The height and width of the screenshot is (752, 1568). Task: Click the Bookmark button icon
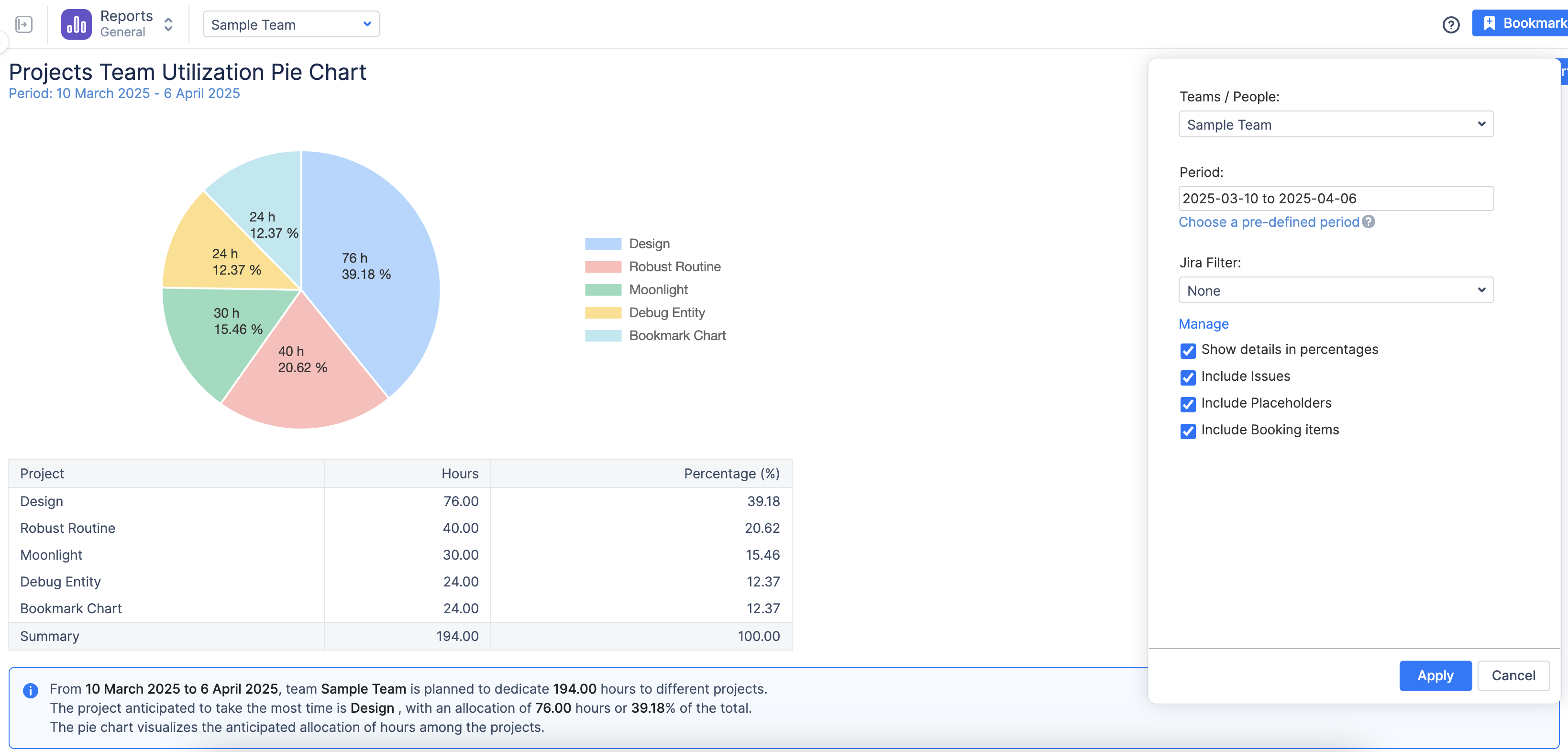coord(1489,23)
